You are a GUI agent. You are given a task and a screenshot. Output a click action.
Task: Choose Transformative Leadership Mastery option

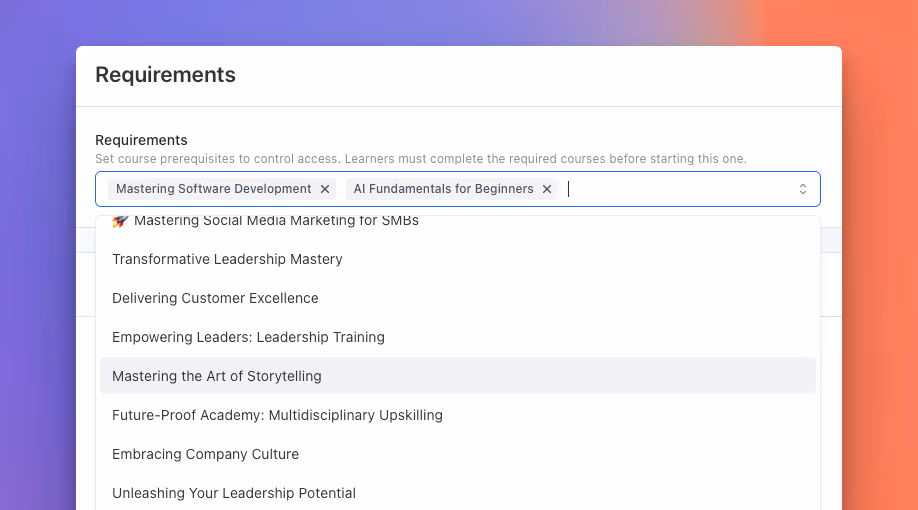tap(458, 259)
